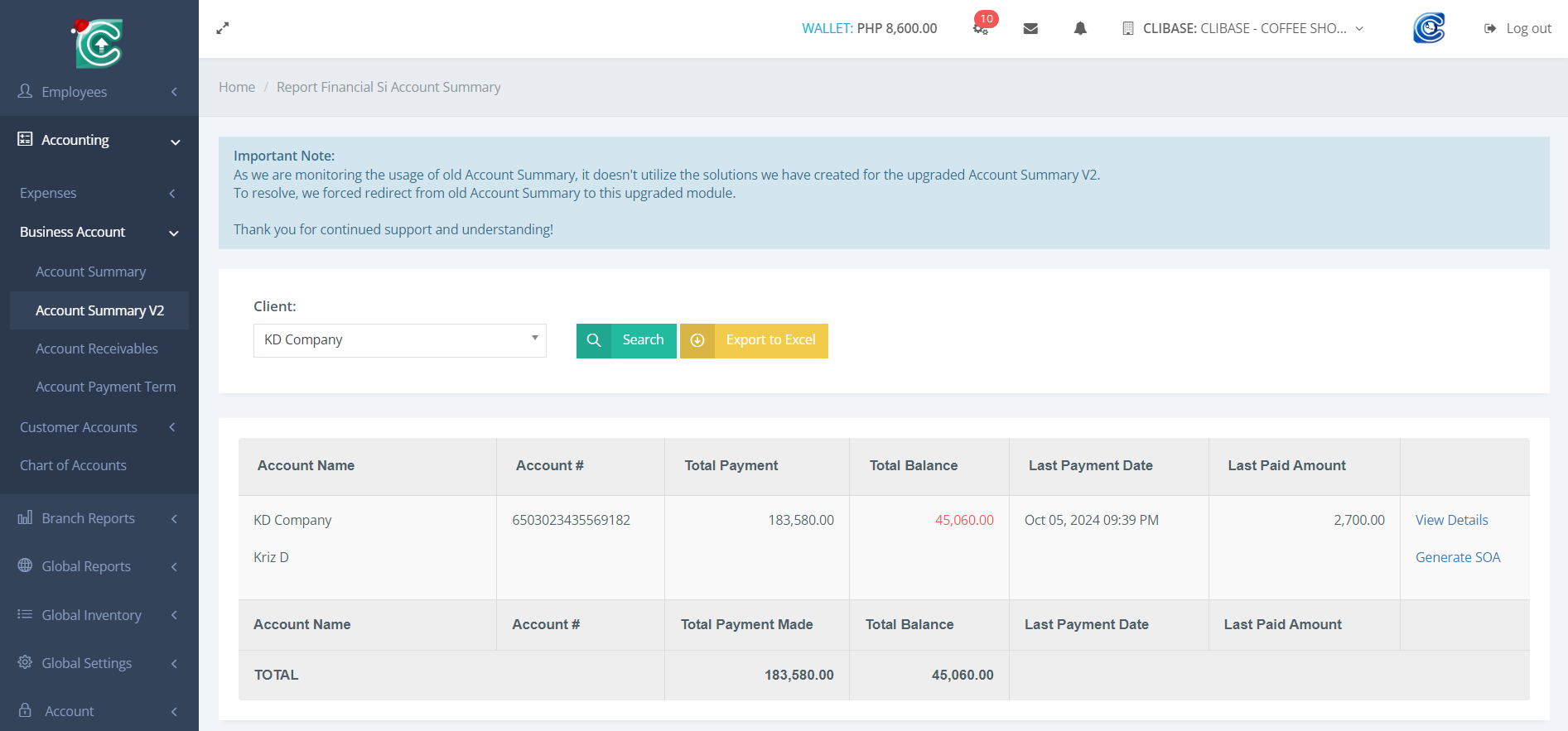The image size is (1568, 731).
Task: Expand the Customer Accounts submenu
Action: coord(99,427)
